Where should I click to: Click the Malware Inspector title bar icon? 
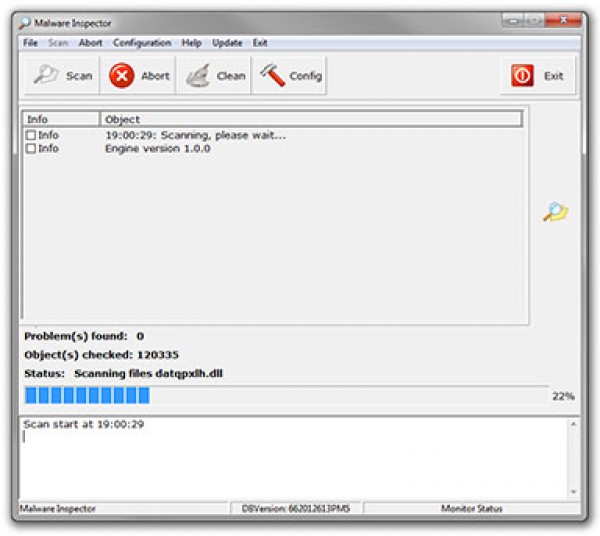click(24, 23)
